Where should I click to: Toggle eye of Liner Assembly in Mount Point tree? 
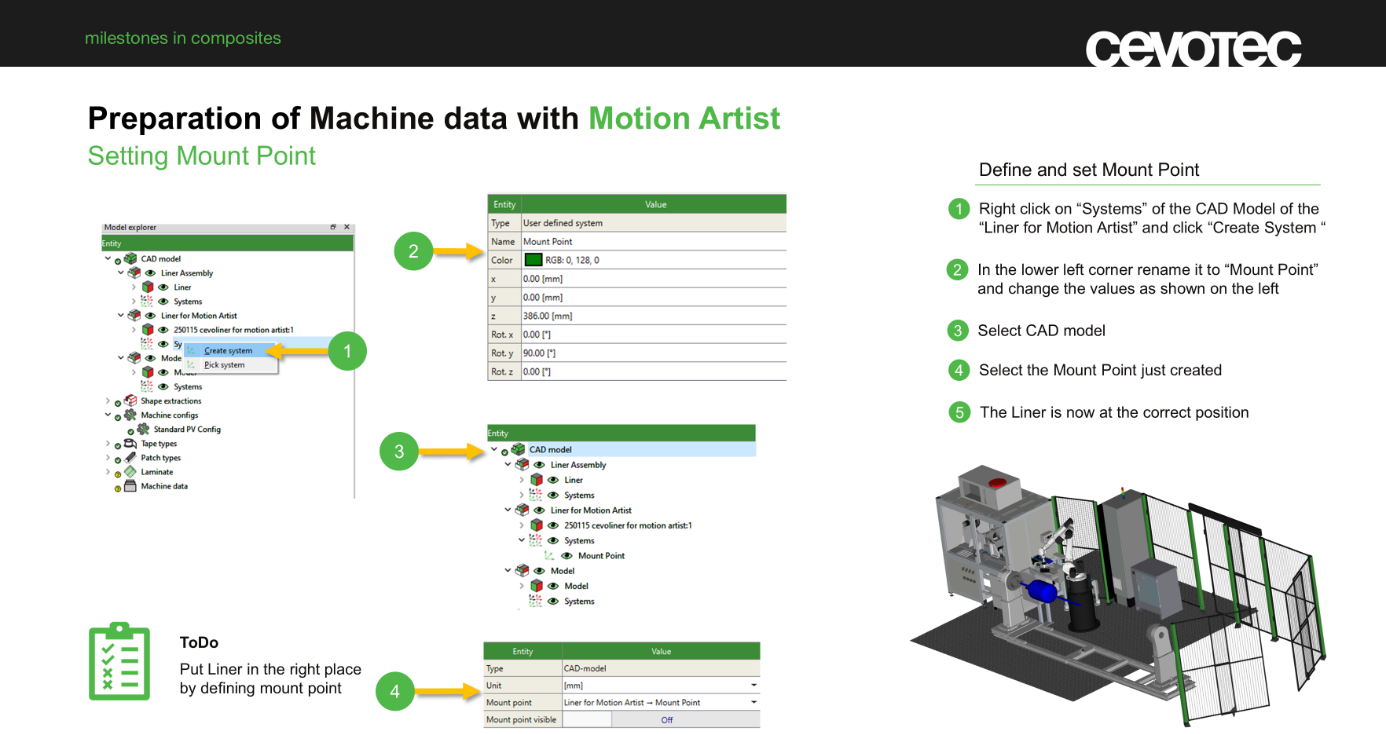(539, 465)
